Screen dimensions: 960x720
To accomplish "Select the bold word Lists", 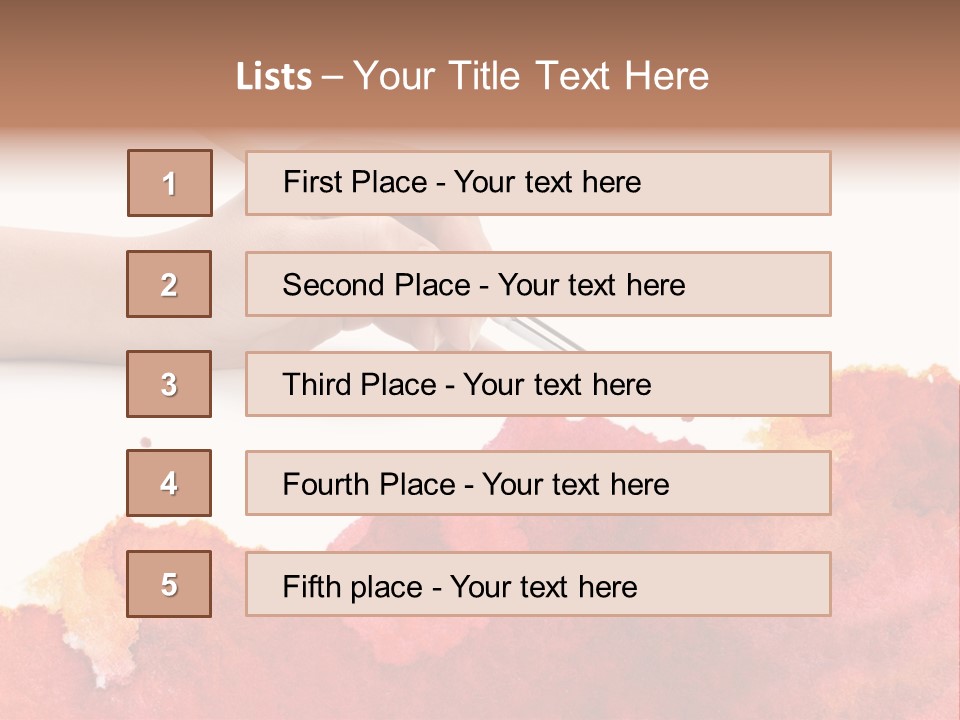I will (273, 76).
